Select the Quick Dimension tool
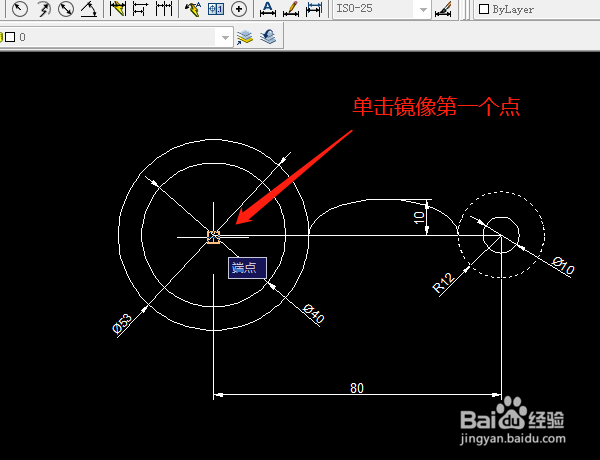Screen dimensions: 600x460 pos(117,9)
